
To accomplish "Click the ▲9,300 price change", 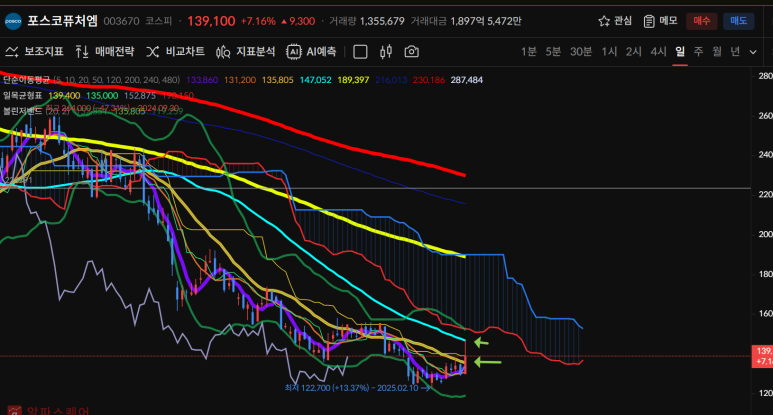I will pos(298,21).
